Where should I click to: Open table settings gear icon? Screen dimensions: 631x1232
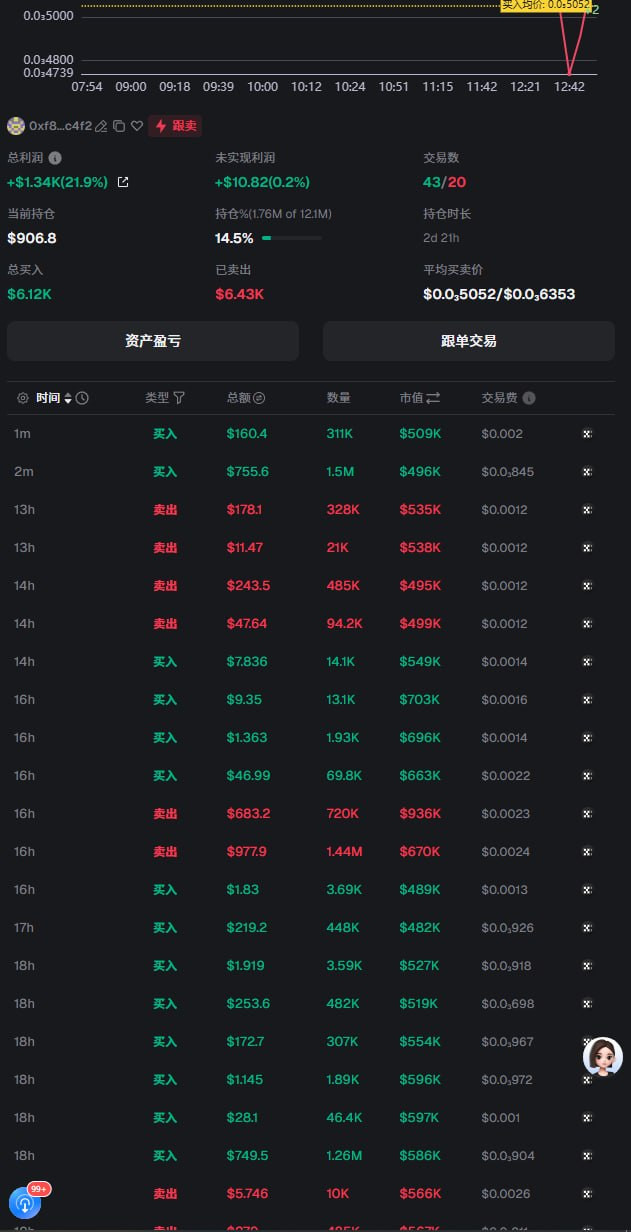(23, 398)
